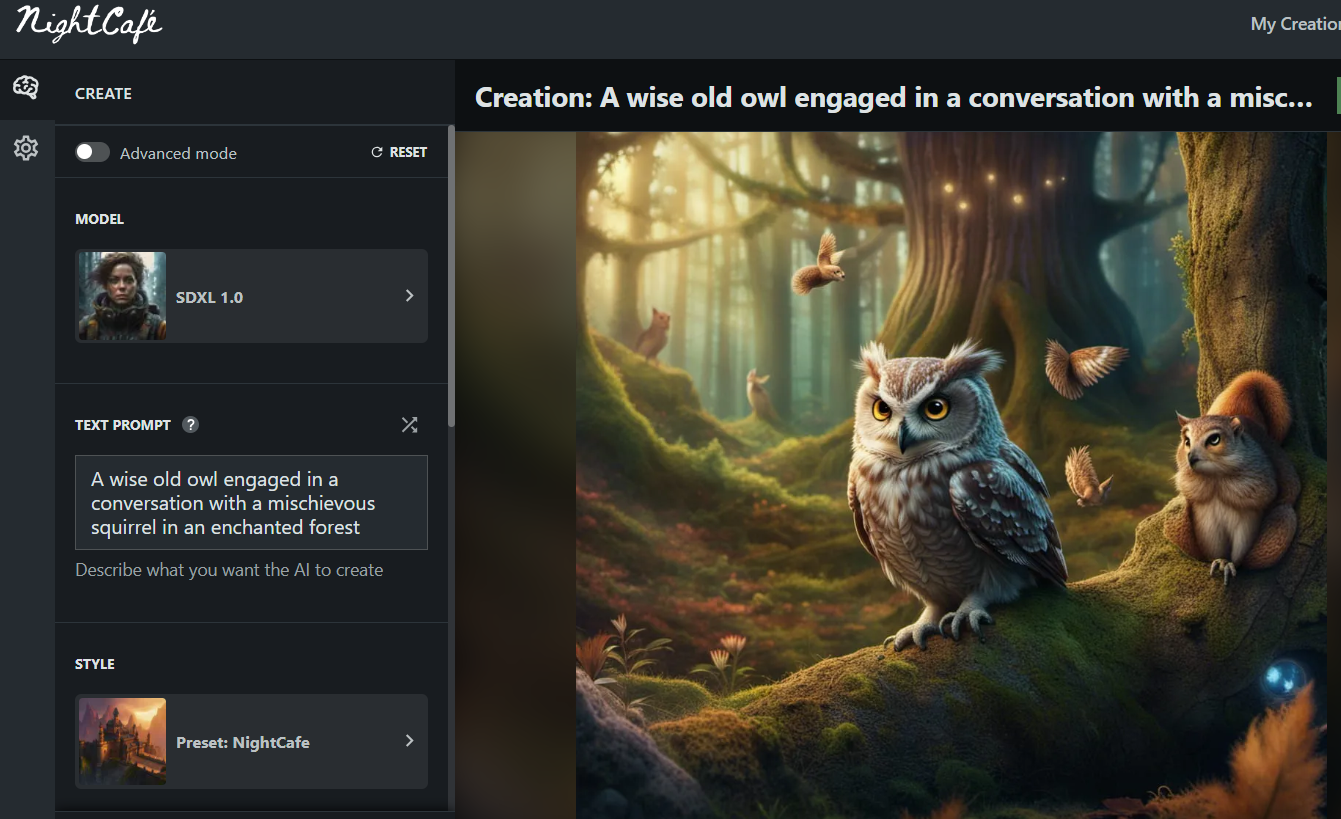Click the NightCafe preset castle thumbnail
This screenshot has height=819, width=1341.
coord(122,741)
